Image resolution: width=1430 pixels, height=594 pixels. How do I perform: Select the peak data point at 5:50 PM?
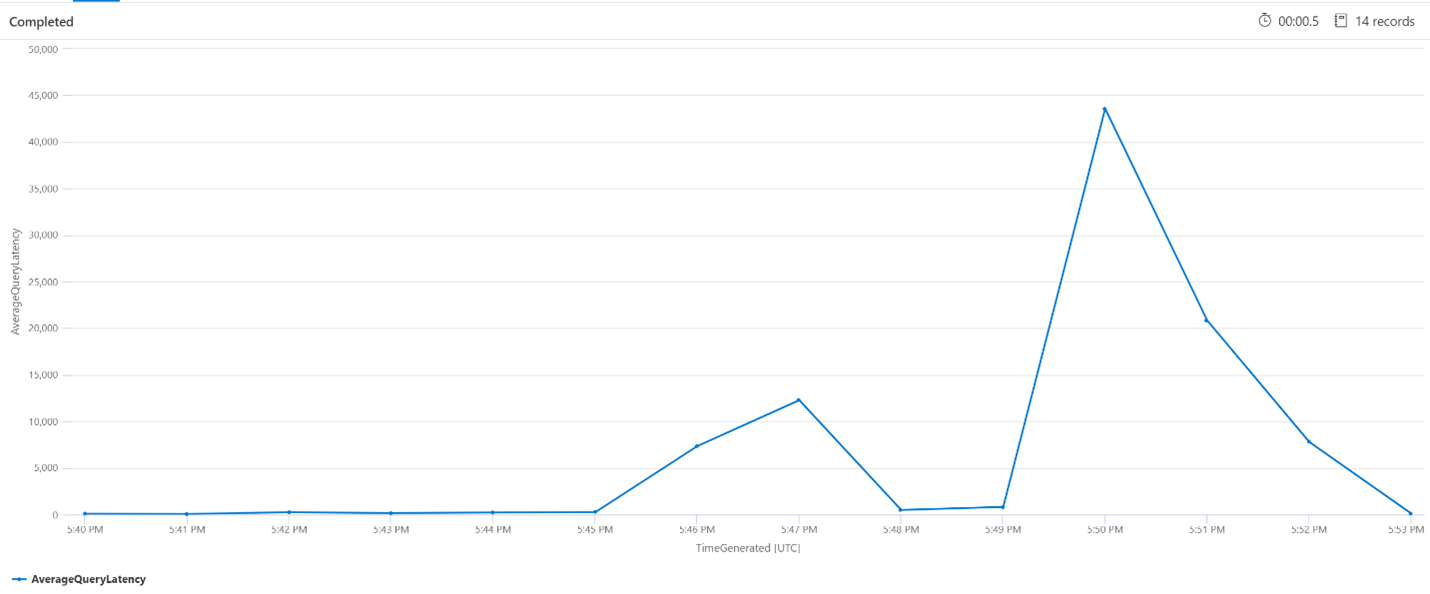1104,108
